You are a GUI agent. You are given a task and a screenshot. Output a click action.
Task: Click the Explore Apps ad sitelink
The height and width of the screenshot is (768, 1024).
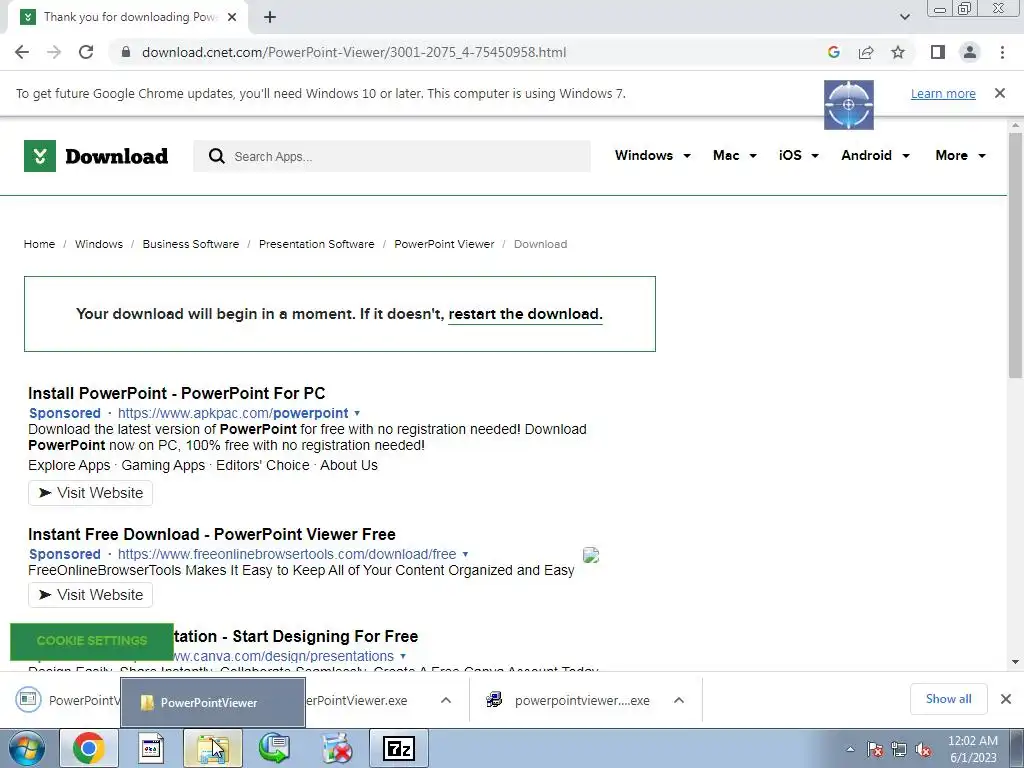[x=69, y=465]
